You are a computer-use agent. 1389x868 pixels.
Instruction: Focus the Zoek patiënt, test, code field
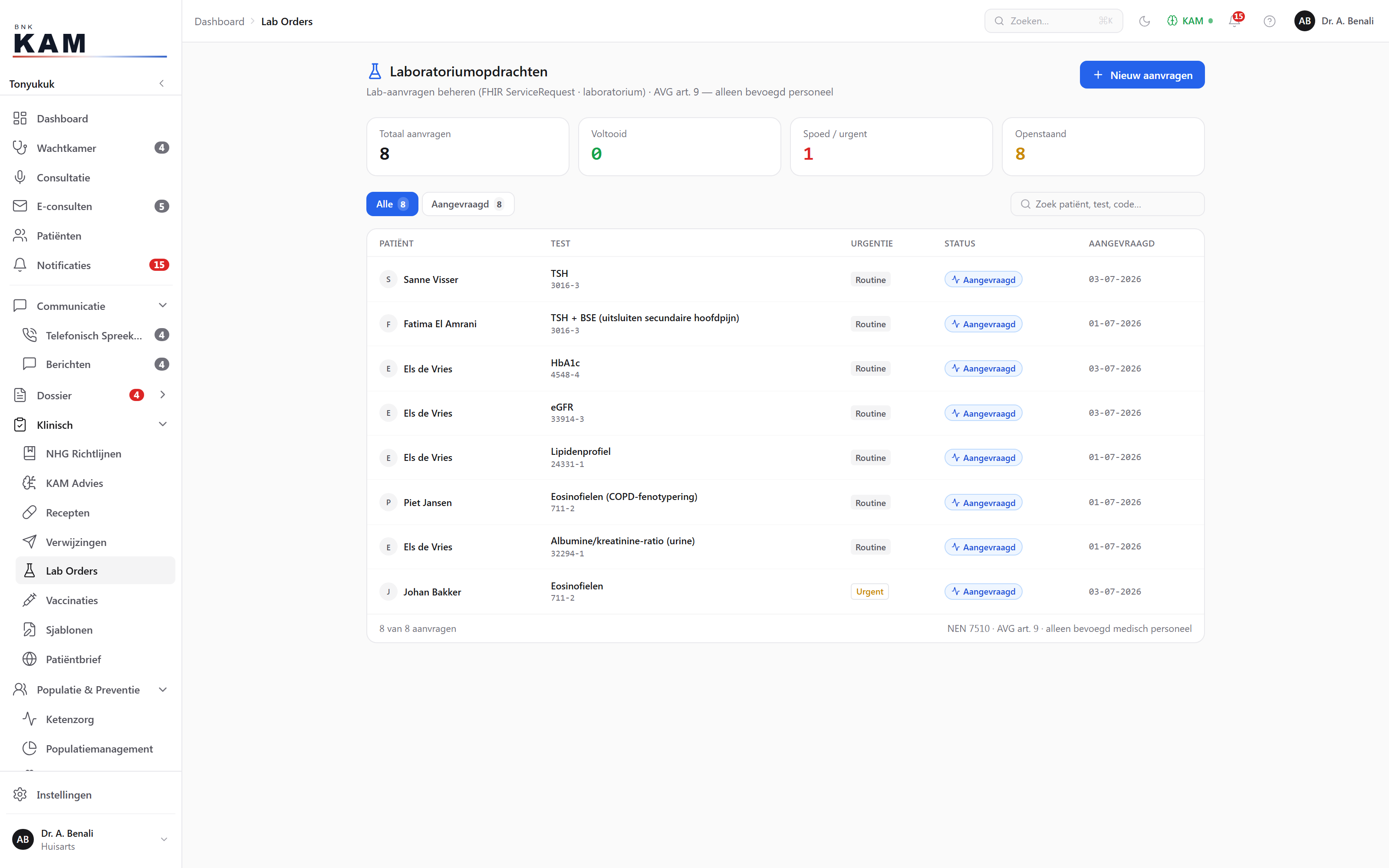tap(1107, 204)
